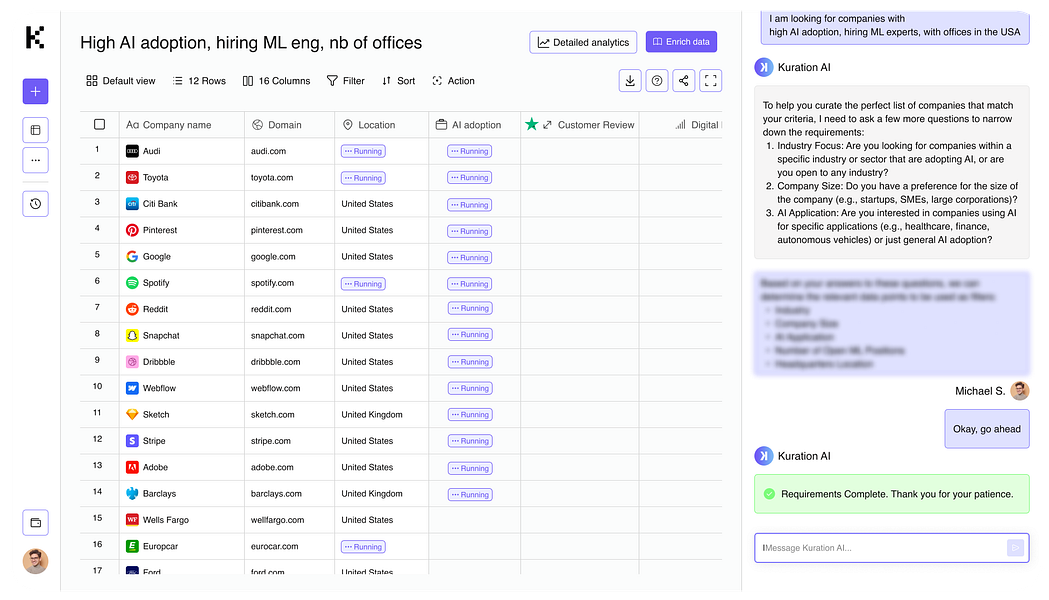Open the 16 Columns control
Viewport: 1049px width, 600px height.
tap(276, 81)
